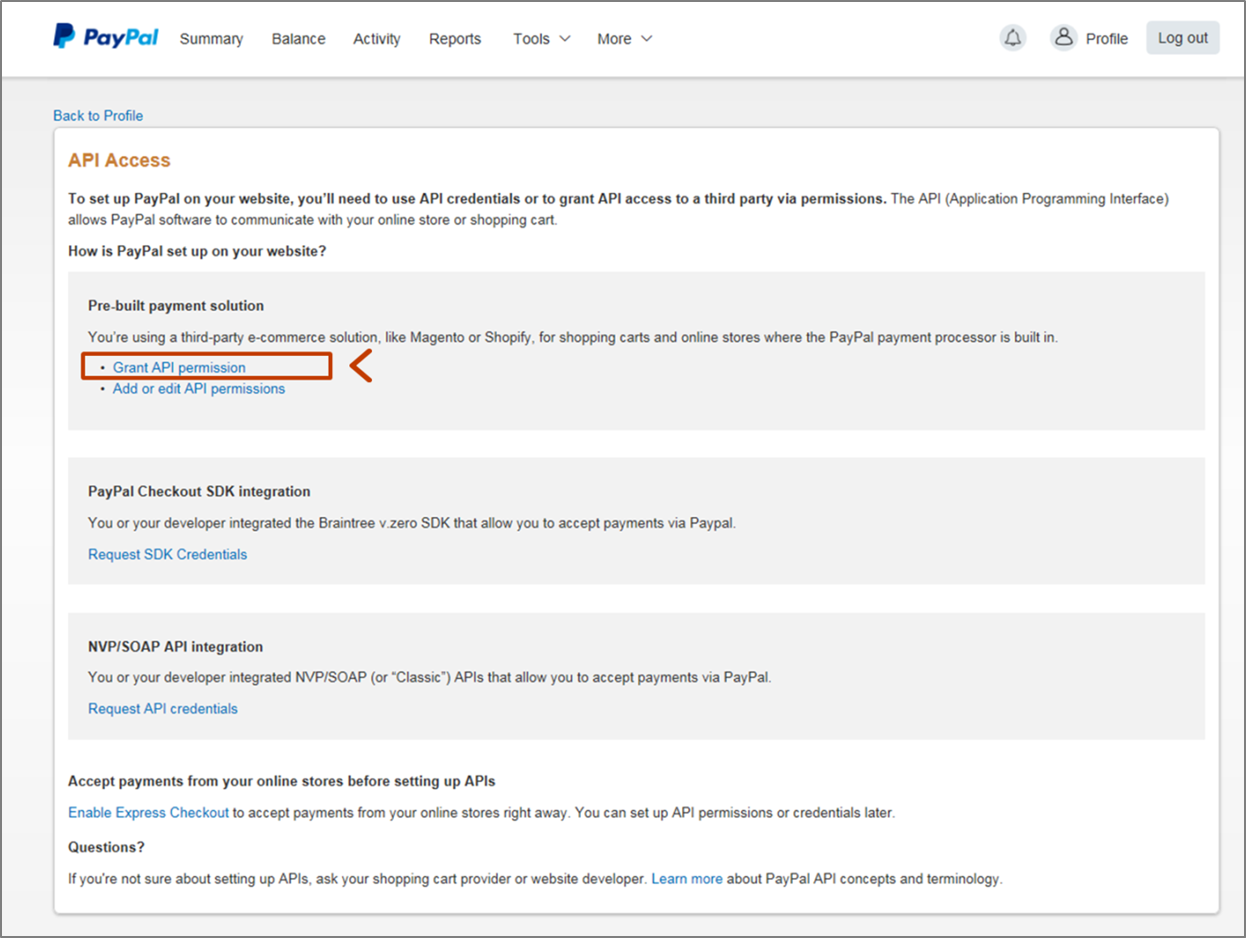The image size is (1246, 938).
Task: Expand the Tools dropdown menu
Action: tap(542, 39)
